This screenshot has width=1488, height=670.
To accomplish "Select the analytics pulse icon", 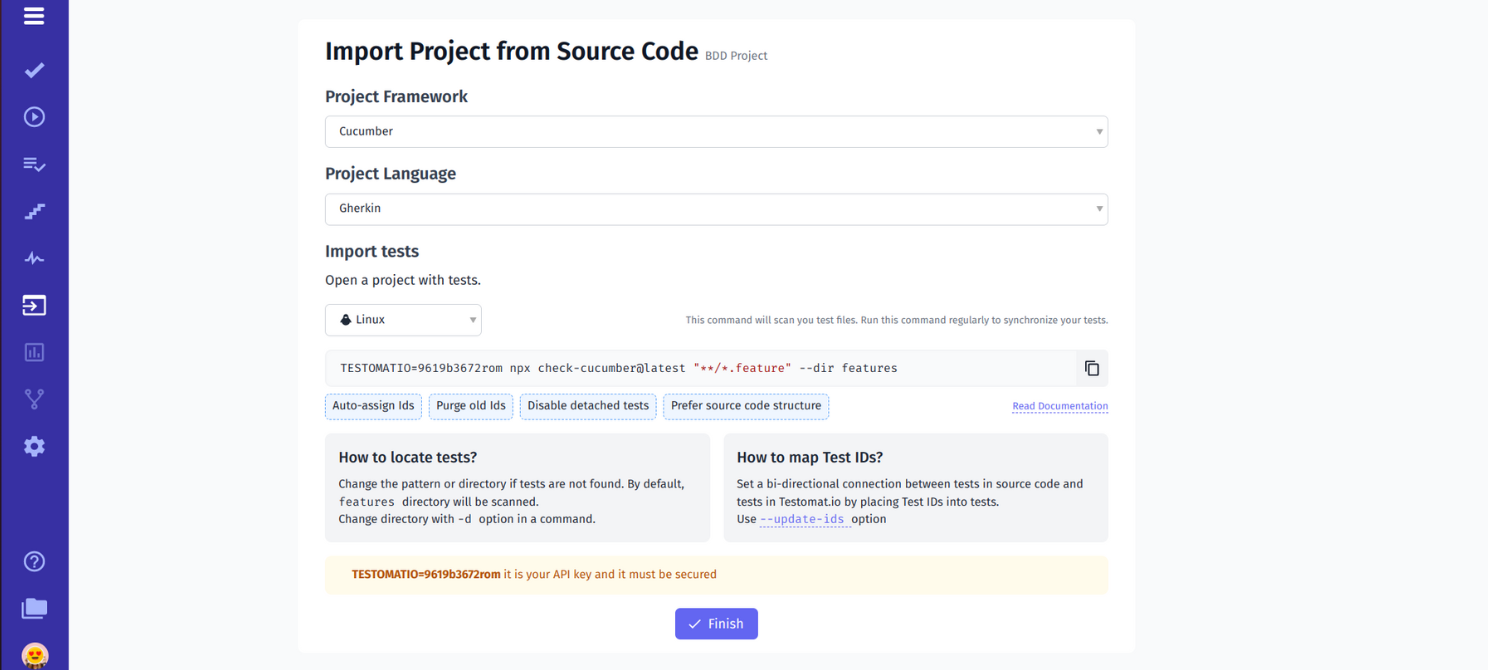I will (x=33, y=257).
